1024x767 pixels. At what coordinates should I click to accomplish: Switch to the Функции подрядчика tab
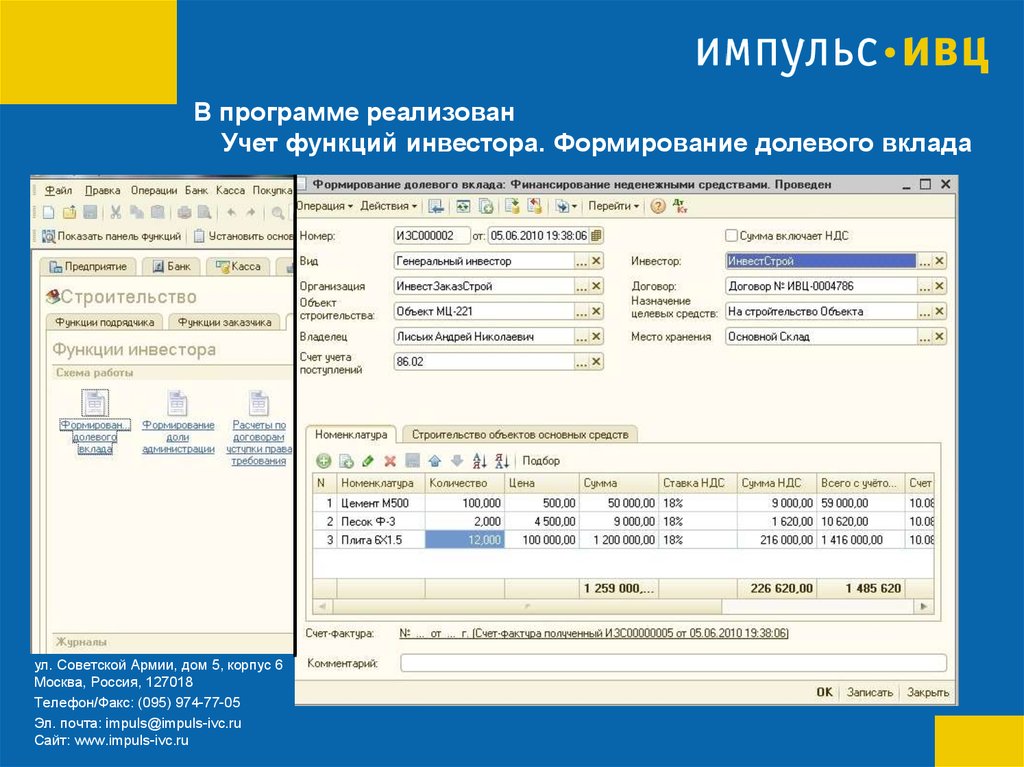[x=104, y=322]
